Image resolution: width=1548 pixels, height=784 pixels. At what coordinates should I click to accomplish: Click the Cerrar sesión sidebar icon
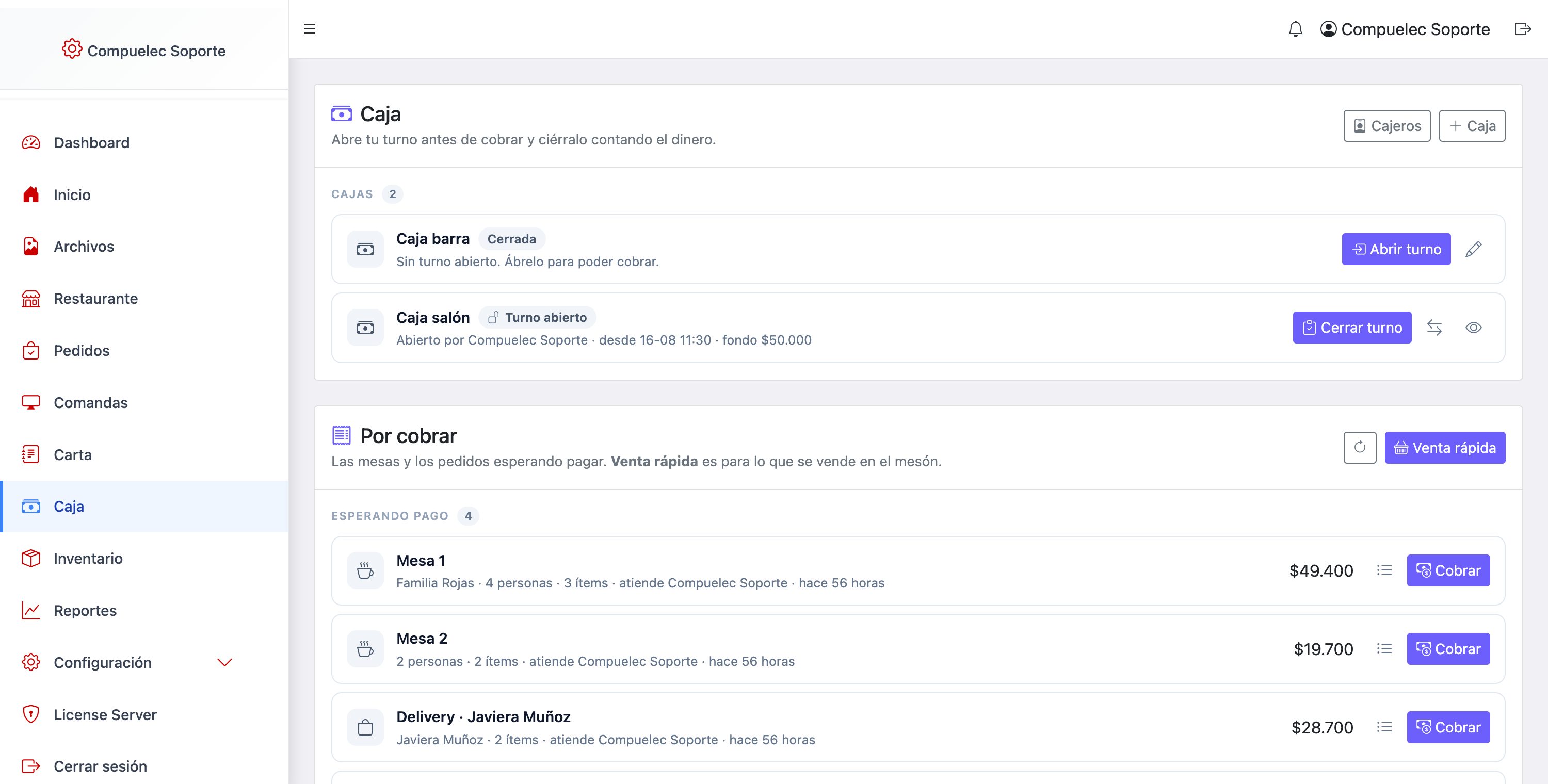pos(30,766)
